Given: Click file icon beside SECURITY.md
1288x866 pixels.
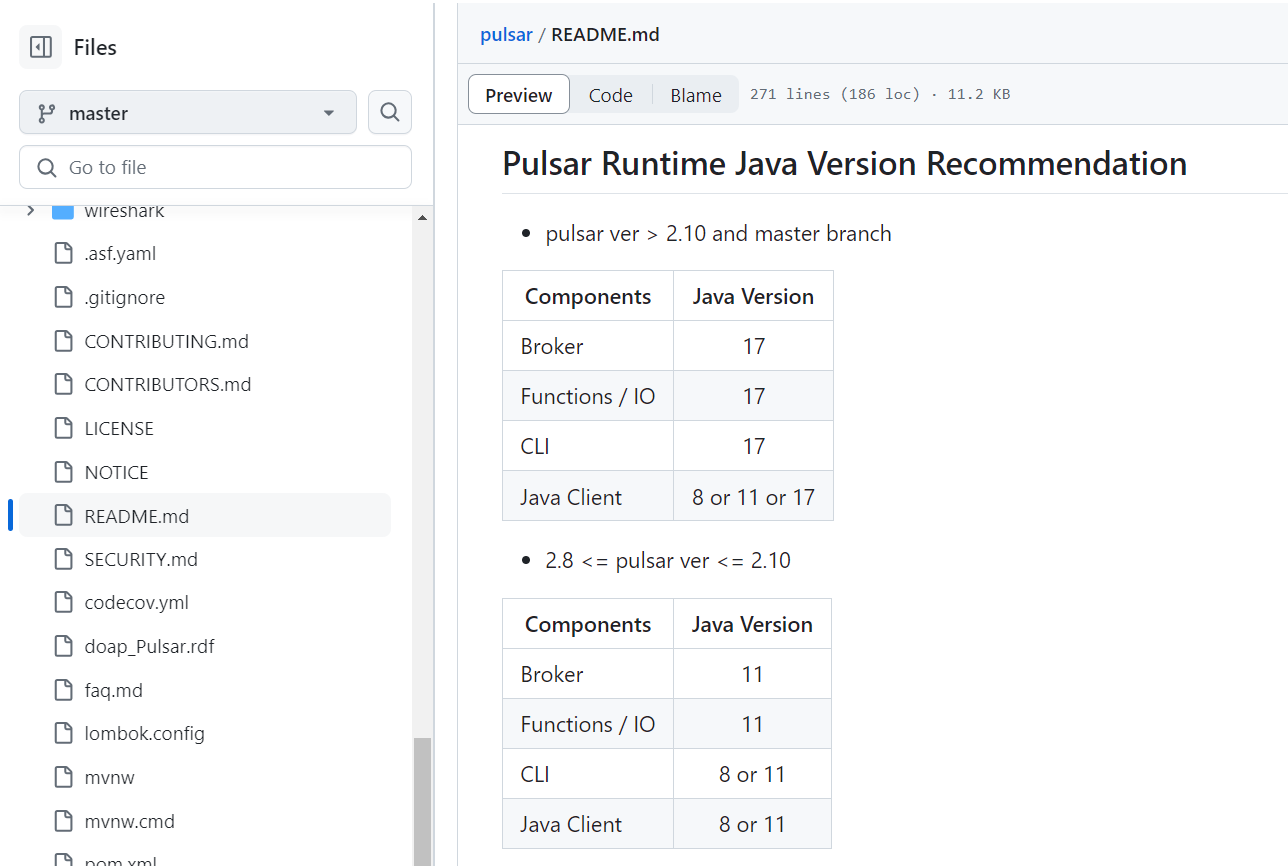Looking at the screenshot, I should pos(63,559).
